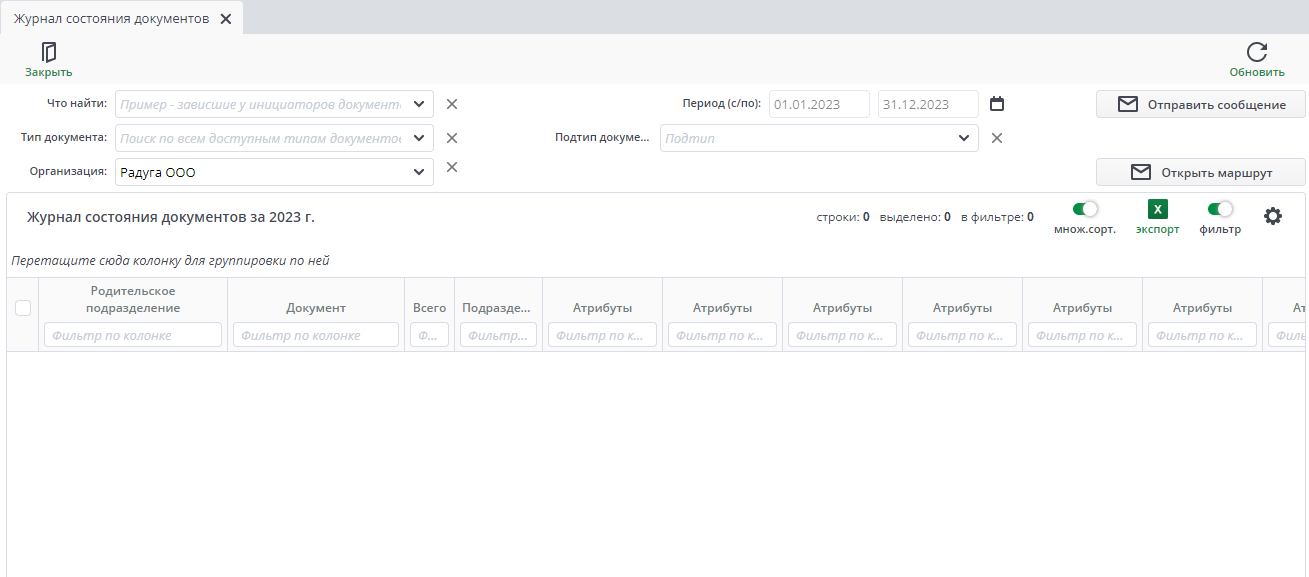The width and height of the screenshot is (1309, 577).
Task: Clear the Организация selection
Action: tap(451, 167)
